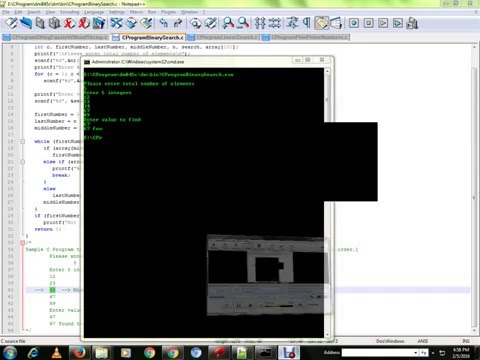Open the Edit menu
The width and height of the screenshot is (480, 360).
[18, 12]
